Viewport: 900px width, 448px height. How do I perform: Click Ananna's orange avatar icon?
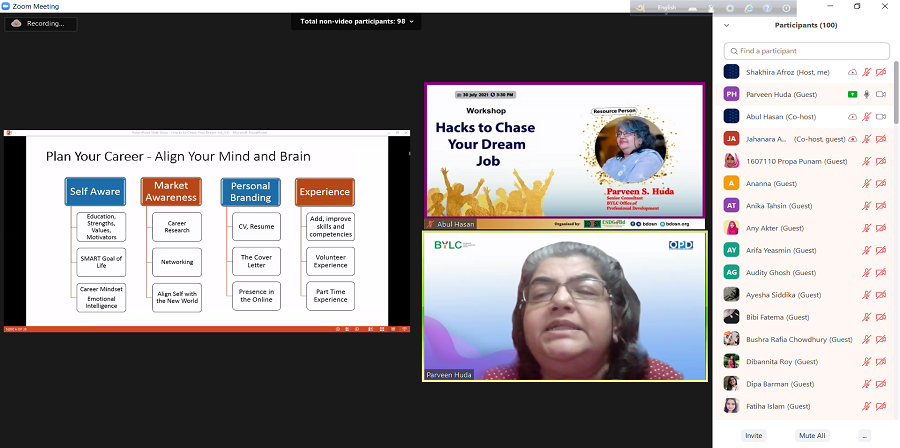[731, 183]
